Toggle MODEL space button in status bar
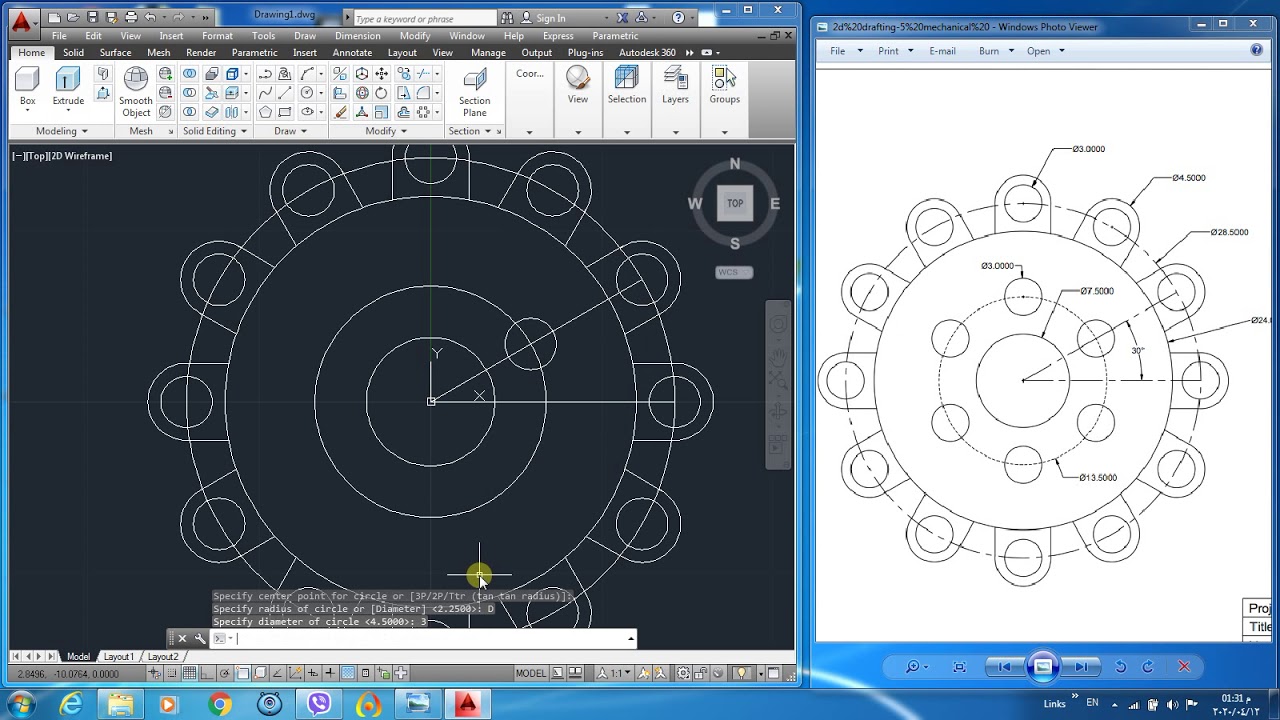1280x720 pixels. point(531,673)
